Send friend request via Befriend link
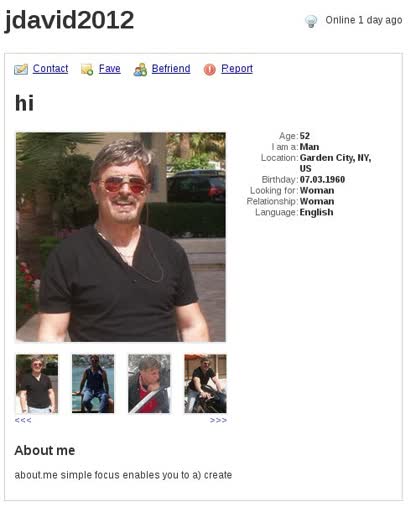 point(171,69)
